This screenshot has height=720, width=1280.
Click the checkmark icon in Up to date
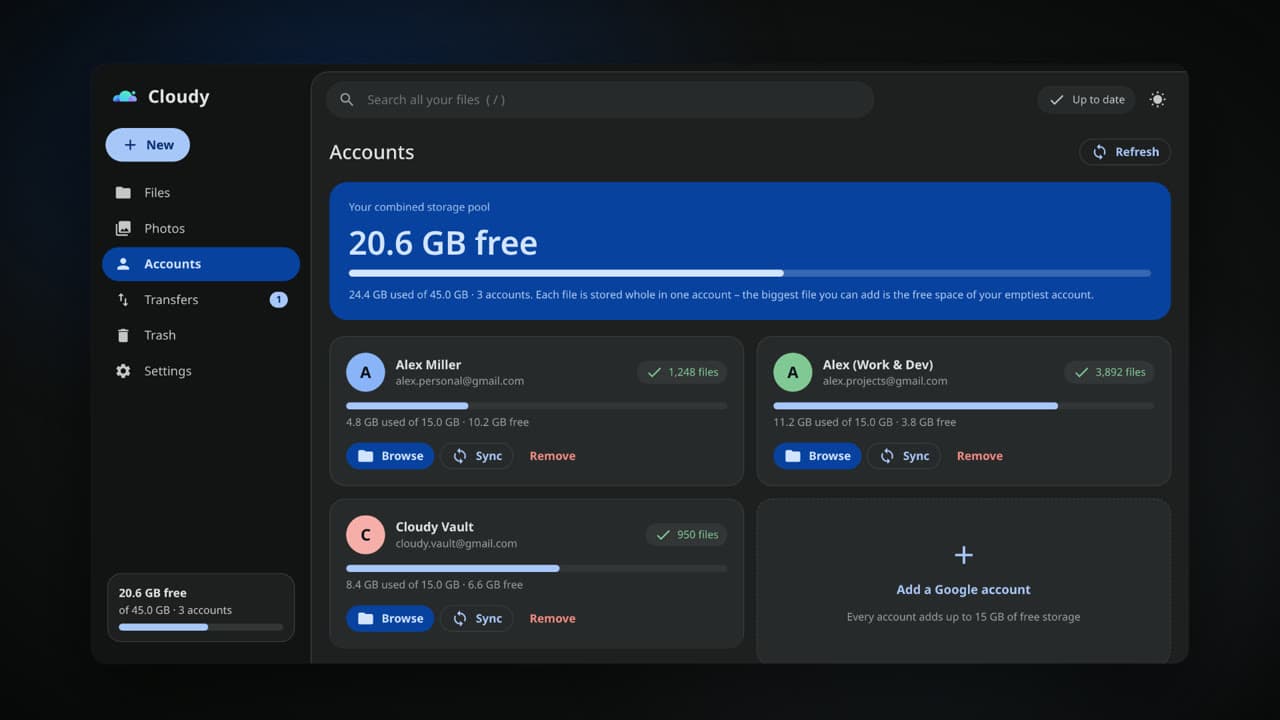point(1056,100)
